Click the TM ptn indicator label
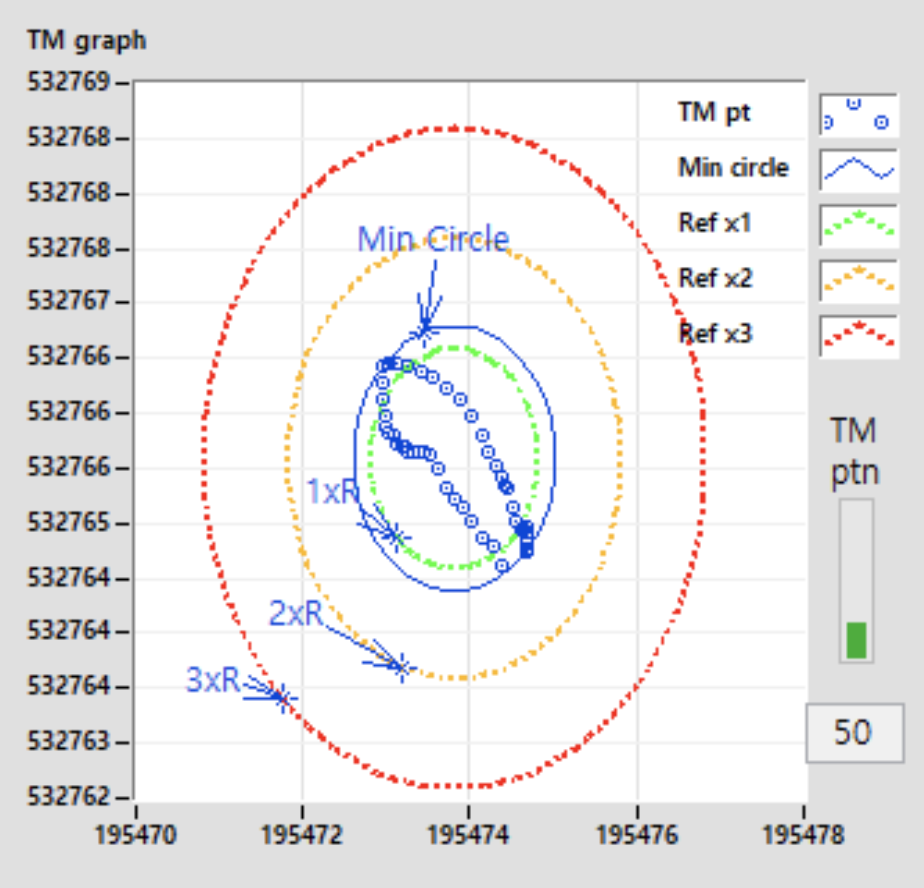Viewport: 924px width, 888px height. pos(854,453)
